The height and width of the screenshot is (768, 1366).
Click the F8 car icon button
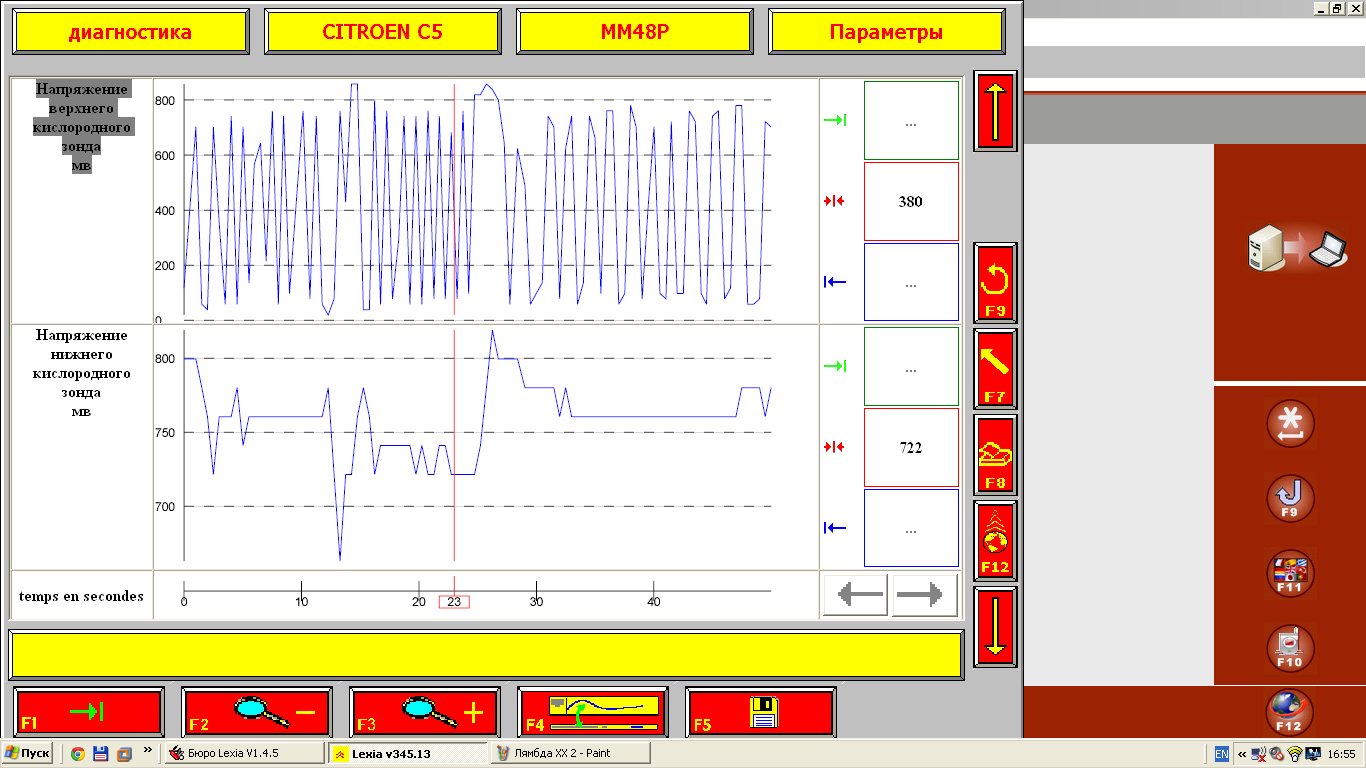point(995,455)
